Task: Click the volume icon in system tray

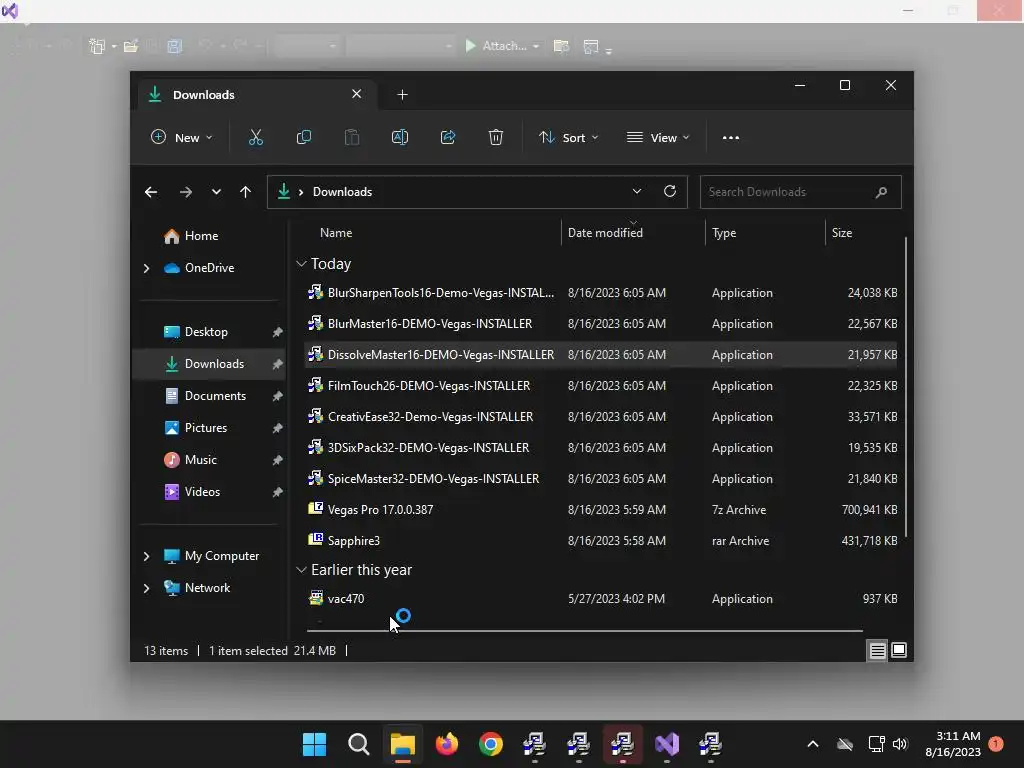Action: [x=900, y=744]
